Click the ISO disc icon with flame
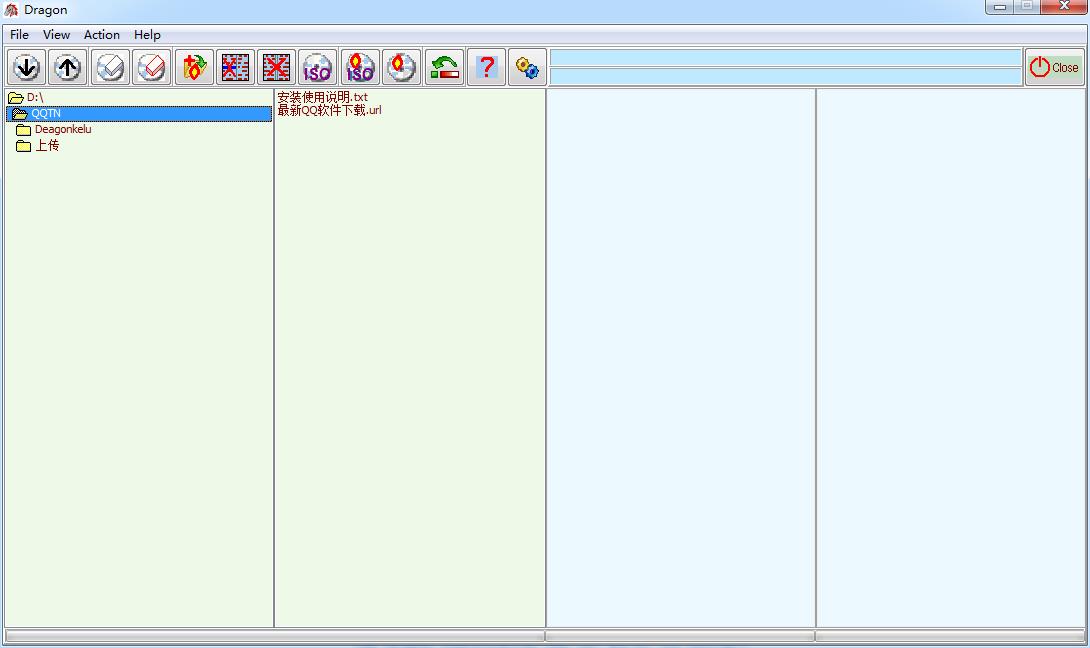The image size is (1090, 648). 360,67
